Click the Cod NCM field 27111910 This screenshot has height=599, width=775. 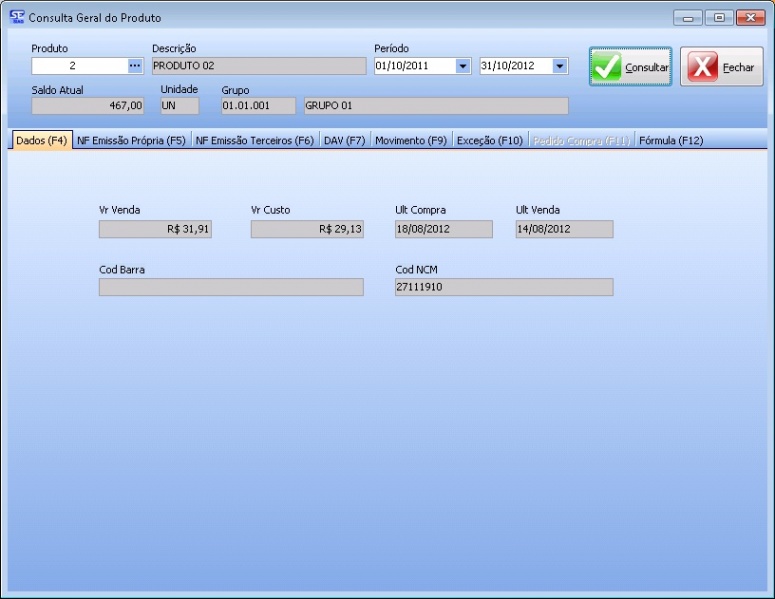pos(504,287)
